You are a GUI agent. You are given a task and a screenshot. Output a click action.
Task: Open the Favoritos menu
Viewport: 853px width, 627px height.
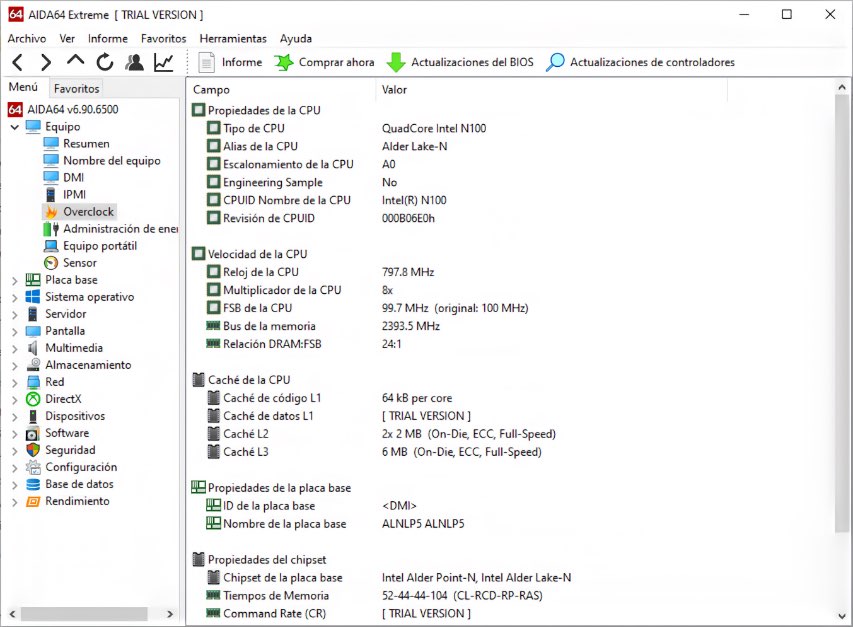click(163, 39)
